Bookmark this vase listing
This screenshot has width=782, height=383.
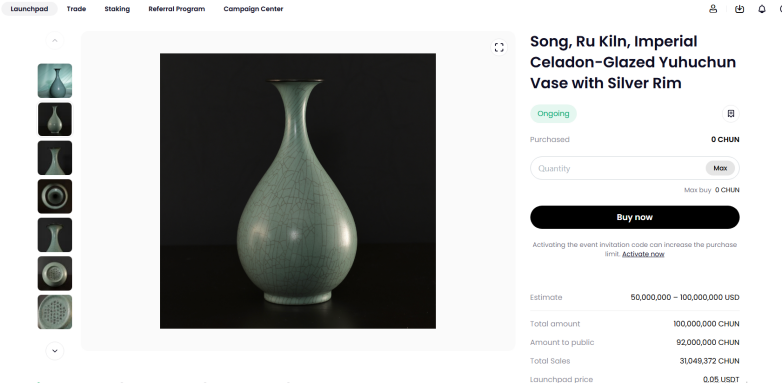[731, 114]
